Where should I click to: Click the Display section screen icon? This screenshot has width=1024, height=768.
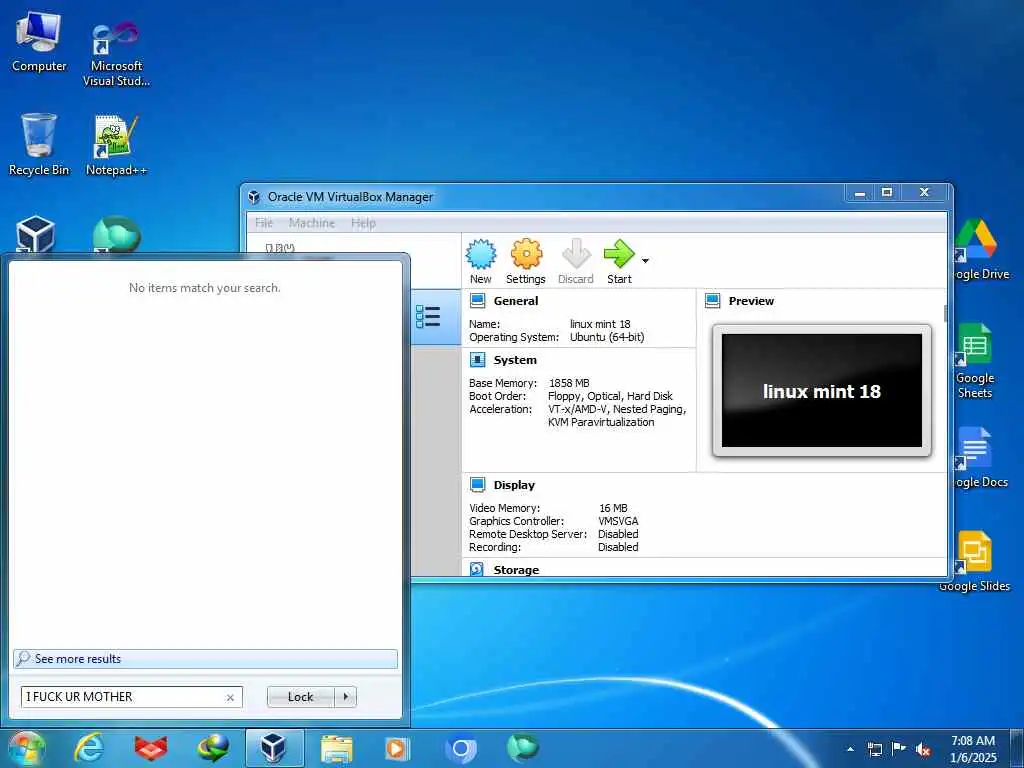477,485
